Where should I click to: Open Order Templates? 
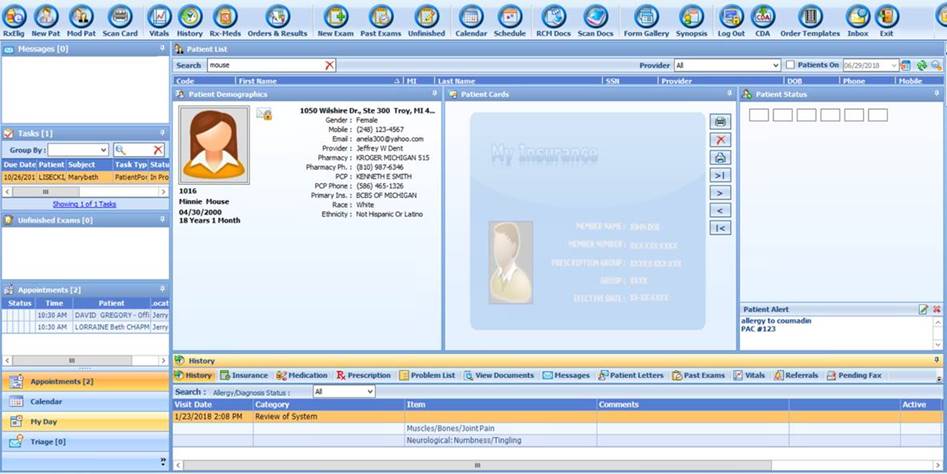[810, 20]
